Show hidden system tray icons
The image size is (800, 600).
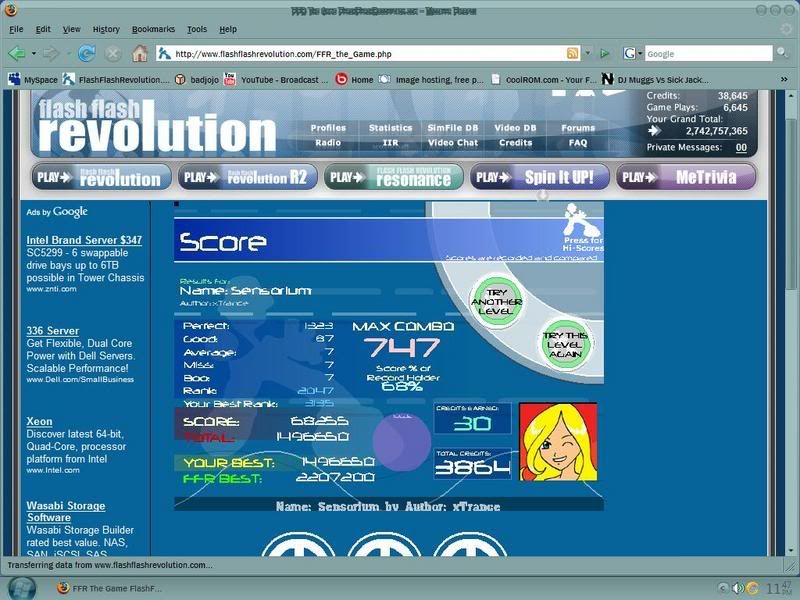click(723, 587)
